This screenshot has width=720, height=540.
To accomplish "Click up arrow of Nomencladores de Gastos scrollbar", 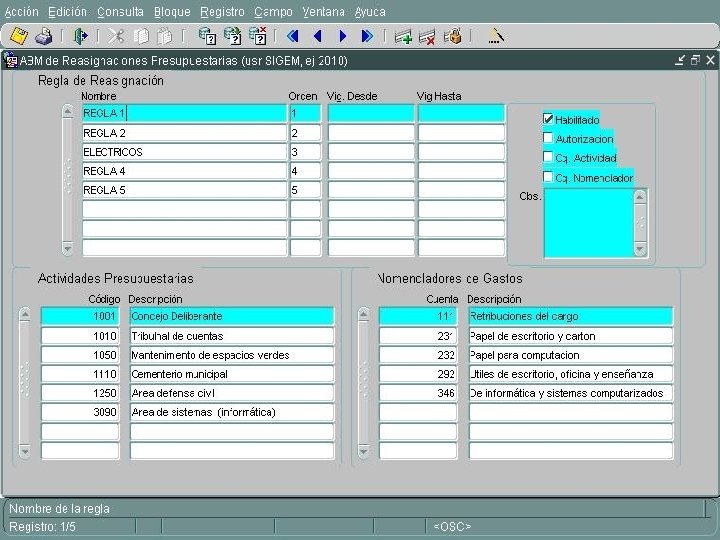I will (363, 315).
